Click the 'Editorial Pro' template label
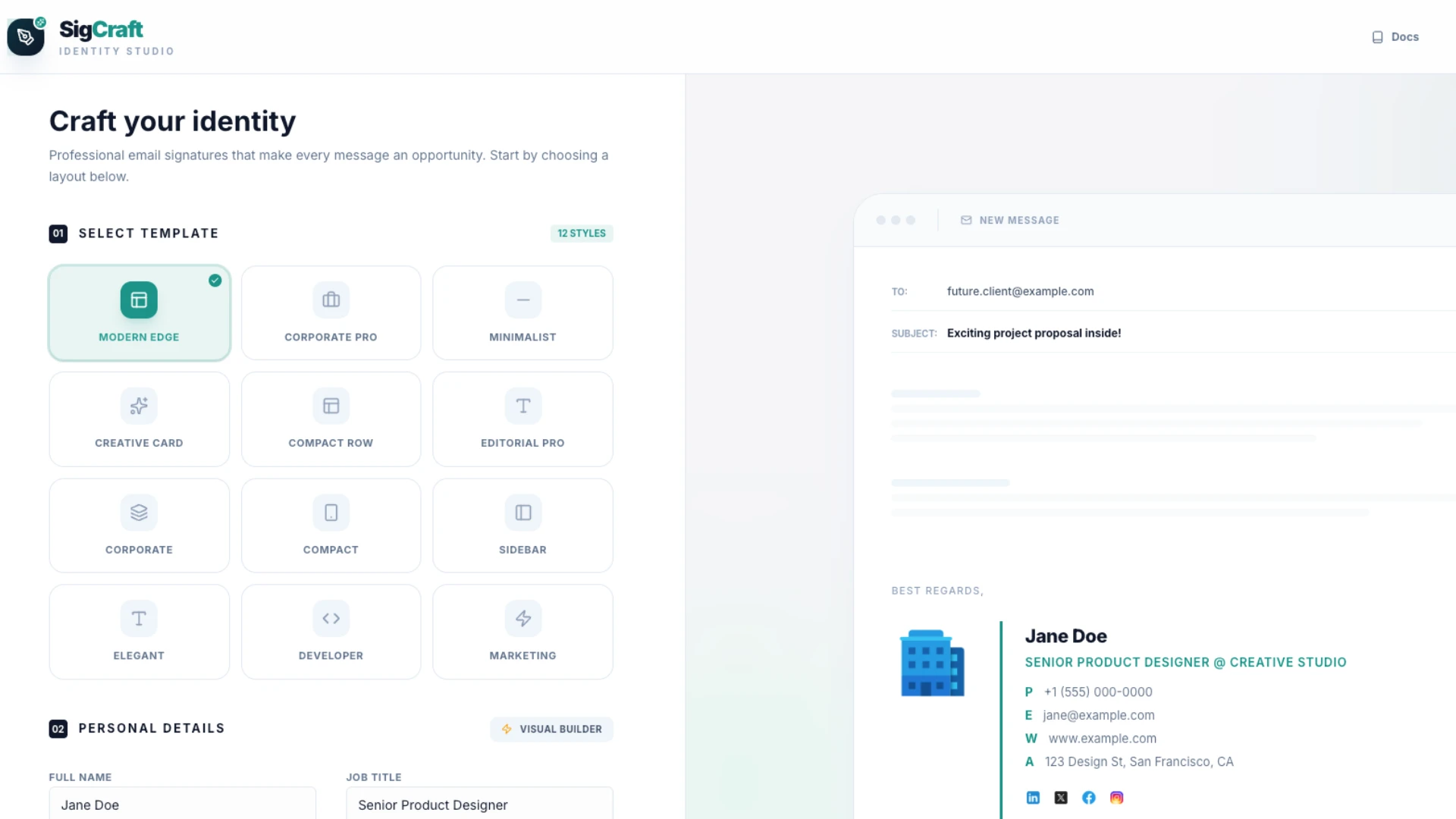 pyautogui.click(x=522, y=444)
